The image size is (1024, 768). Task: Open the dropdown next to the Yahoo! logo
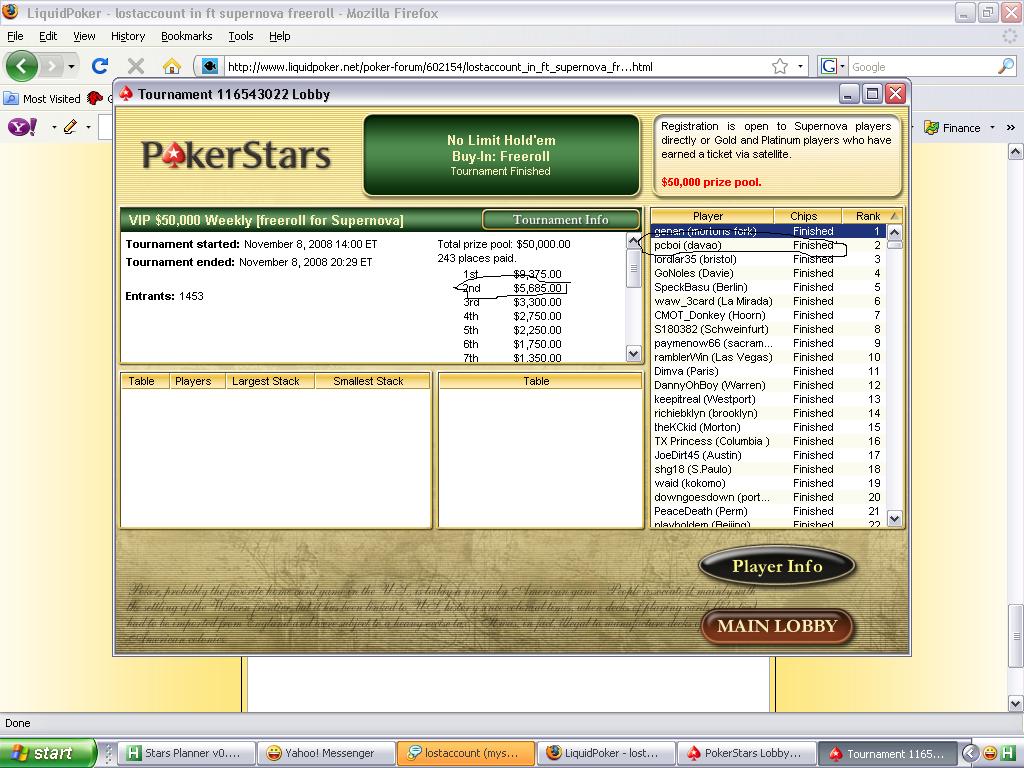(54, 127)
